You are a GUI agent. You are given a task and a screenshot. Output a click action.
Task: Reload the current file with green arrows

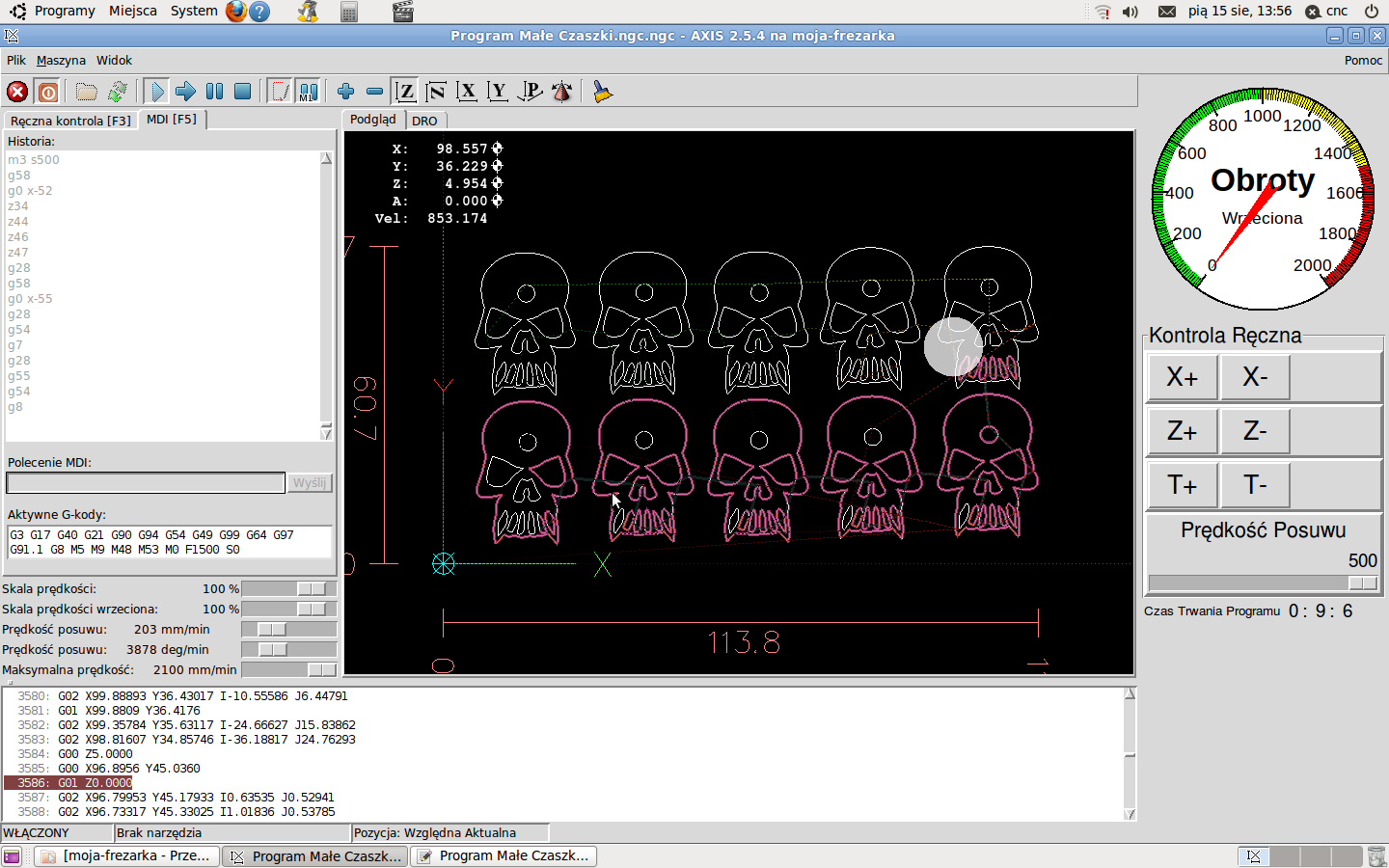tap(118, 92)
